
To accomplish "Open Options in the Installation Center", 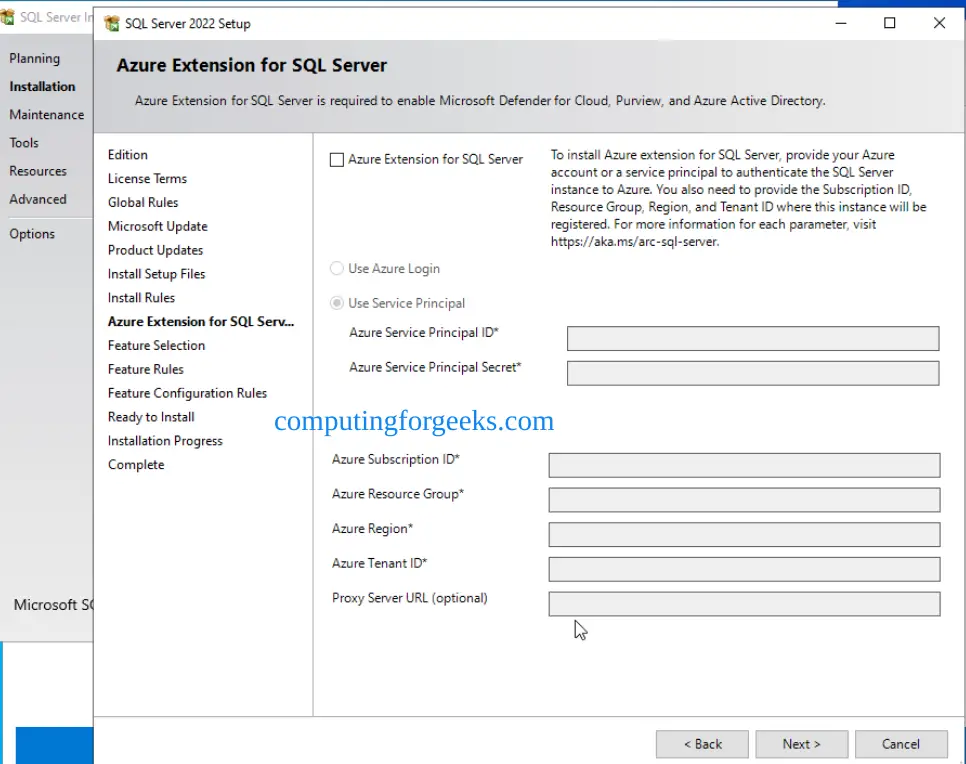I will [x=32, y=234].
